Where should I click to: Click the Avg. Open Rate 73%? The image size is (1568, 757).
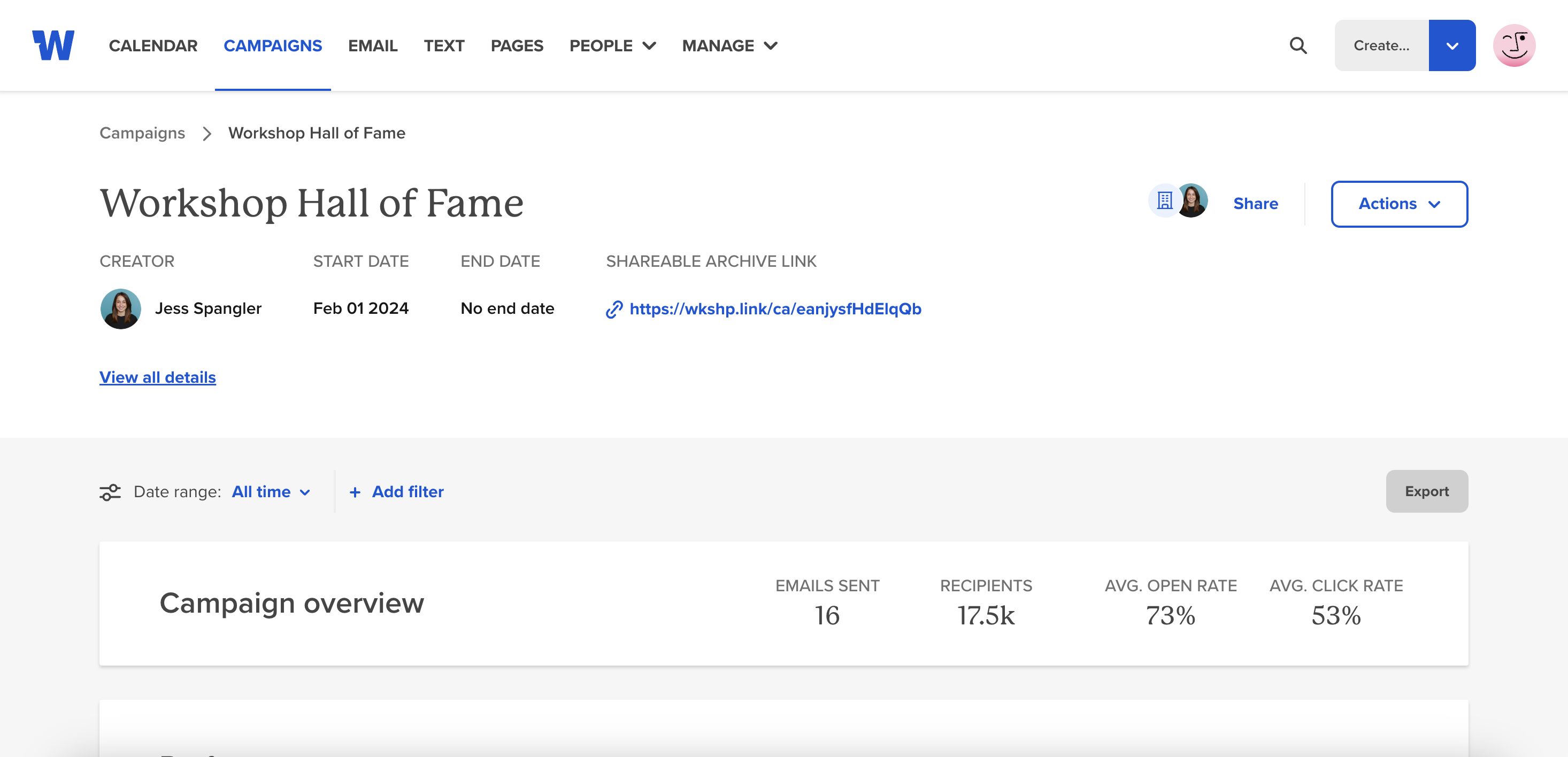pos(1171,616)
